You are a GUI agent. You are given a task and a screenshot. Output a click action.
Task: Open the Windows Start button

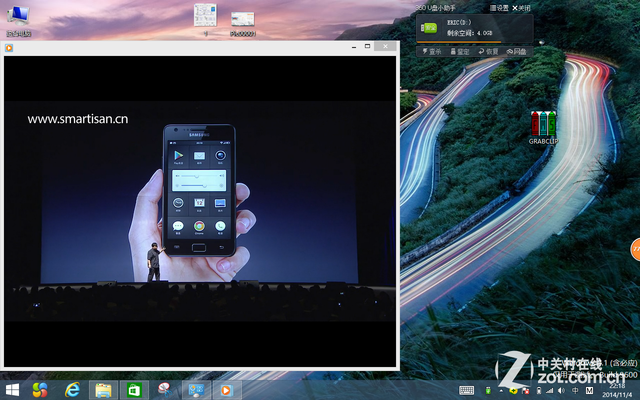coord(12,390)
